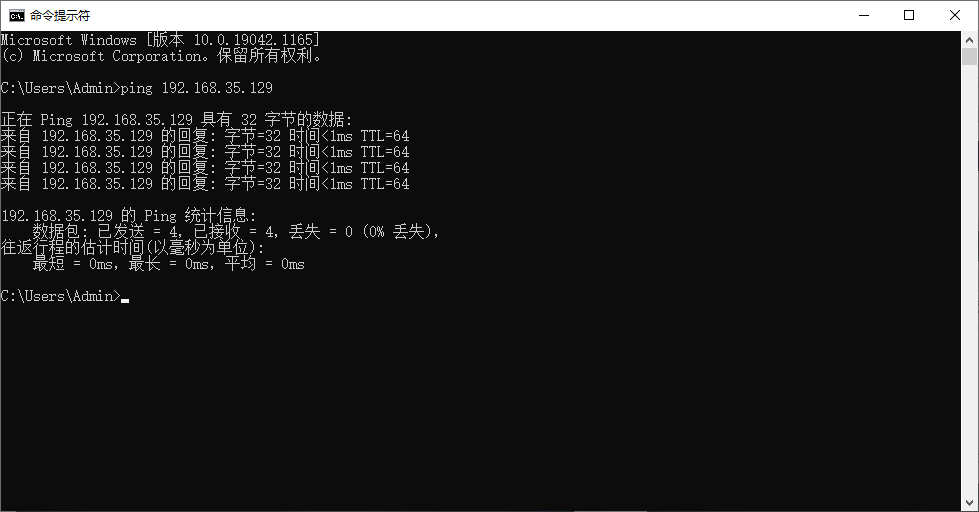
Task: Click the scrollbar up arrow
Action: (x=969, y=39)
